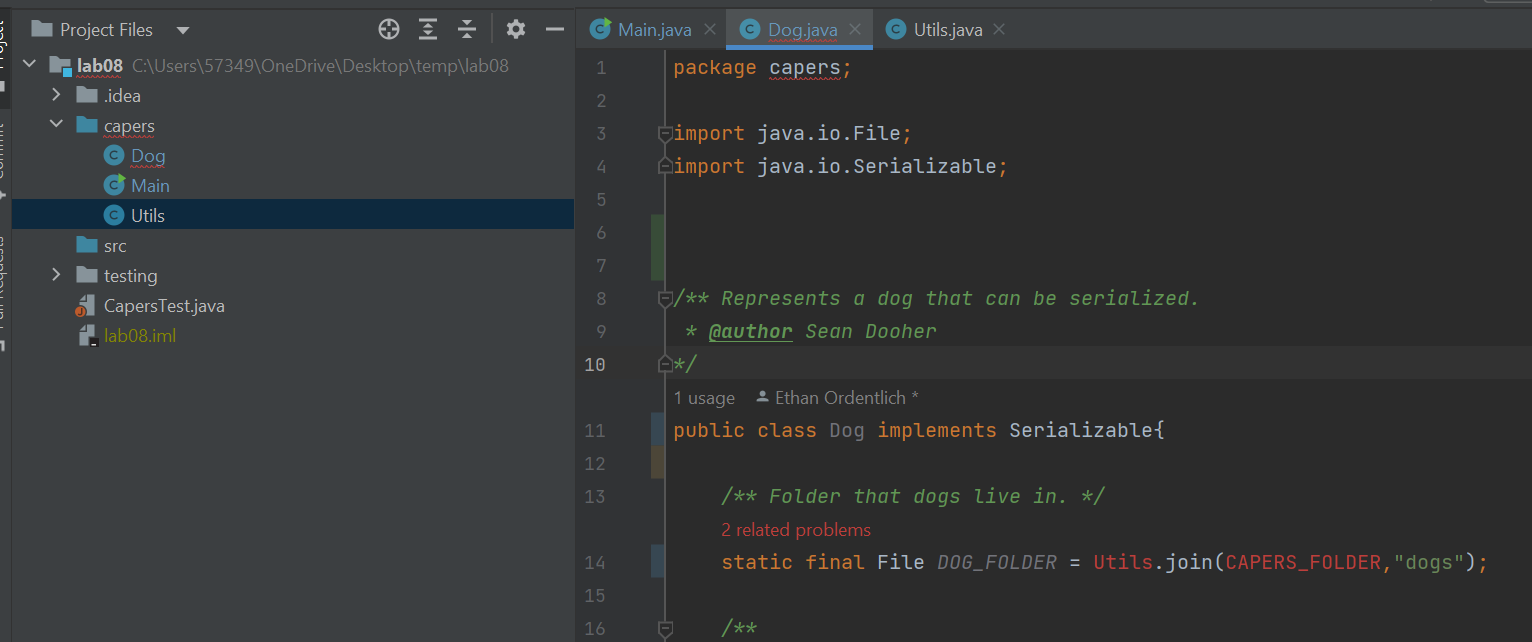The width and height of the screenshot is (1532, 642).
Task: Click the locate/select opened file crosshair icon
Action: 389,29
